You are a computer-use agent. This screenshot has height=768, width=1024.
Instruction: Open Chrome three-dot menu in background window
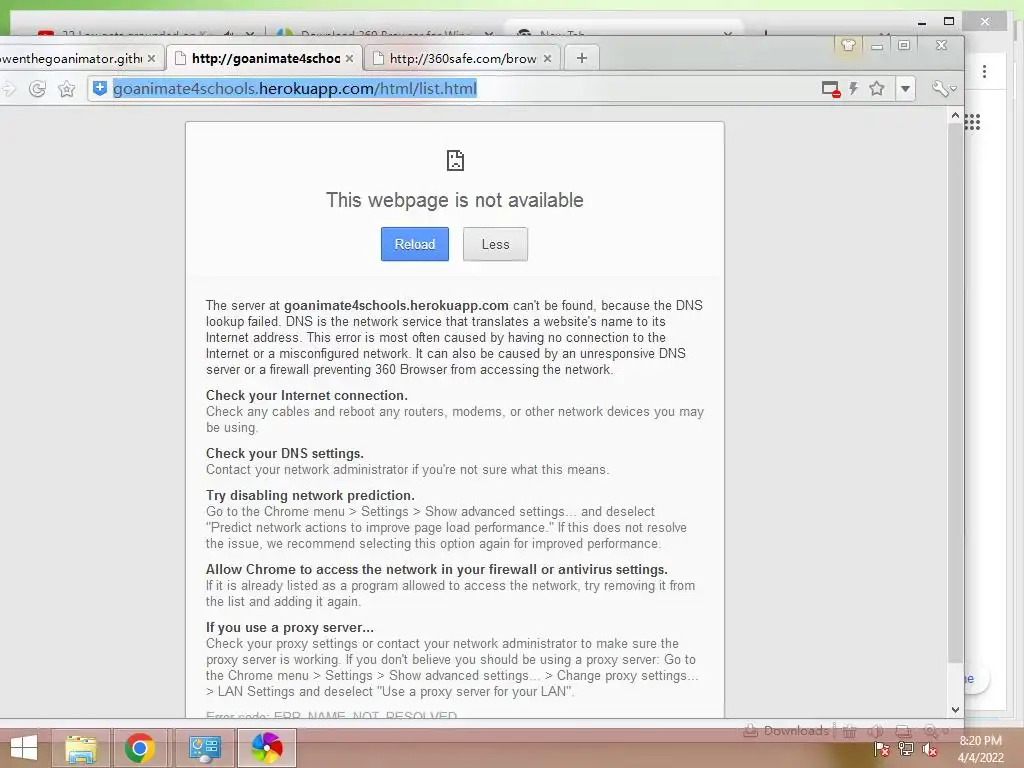[984, 71]
